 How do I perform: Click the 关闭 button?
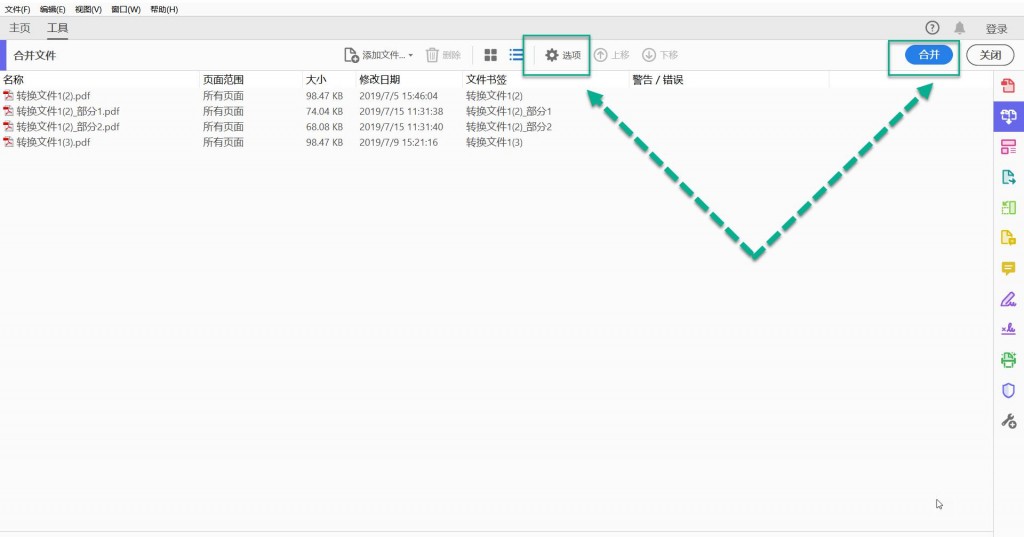(x=990, y=55)
